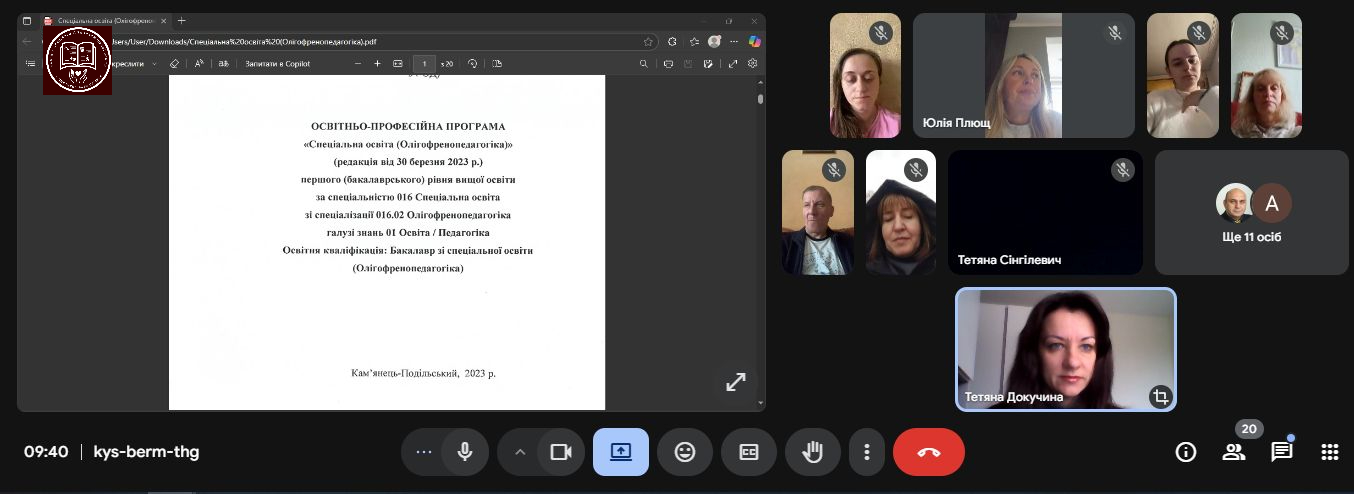1354x494 pixels.
Task: Turn on closed captions
Action: click(748, 452)
